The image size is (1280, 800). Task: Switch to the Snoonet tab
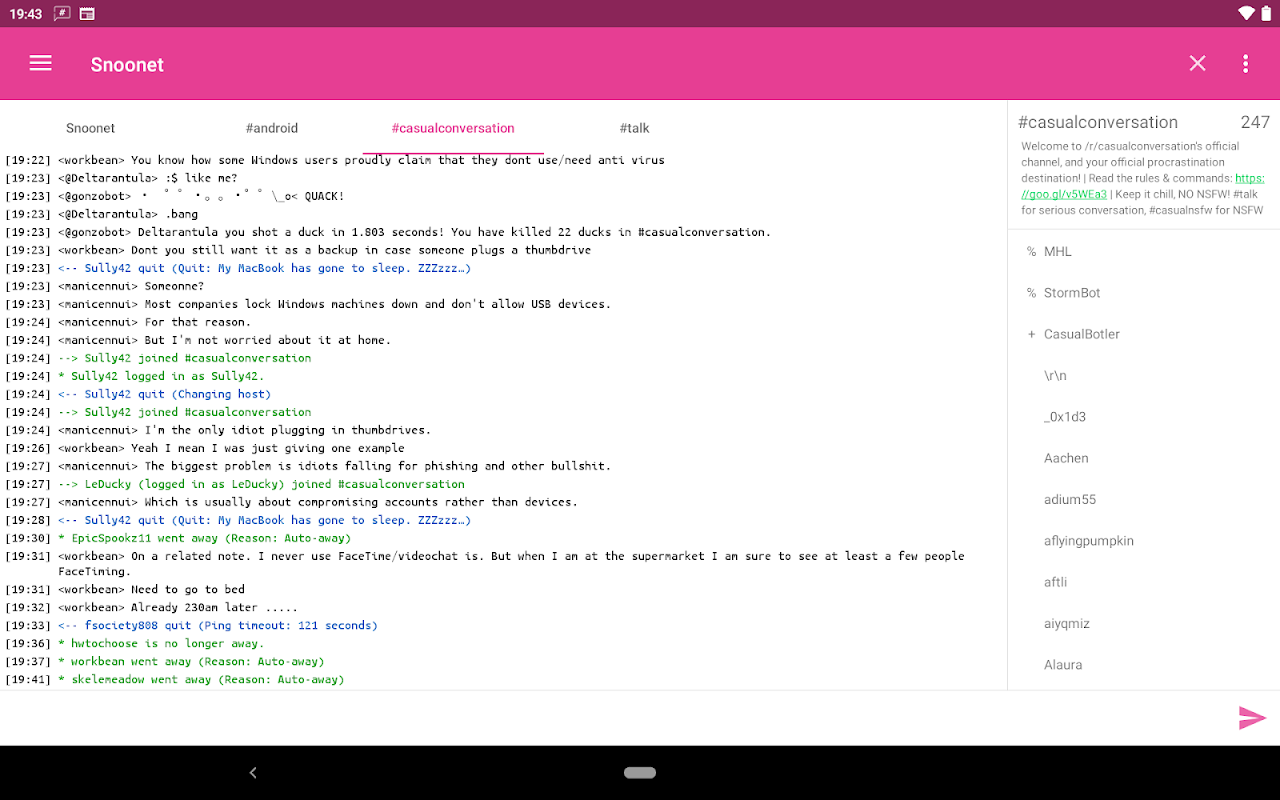[91, 128]
